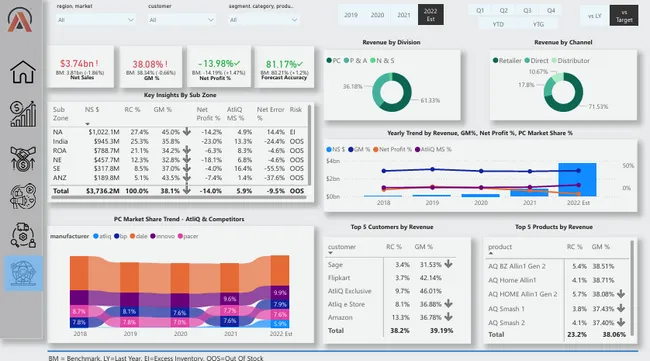
Task: Click the GM % 38.08% card
Action: 151,67
